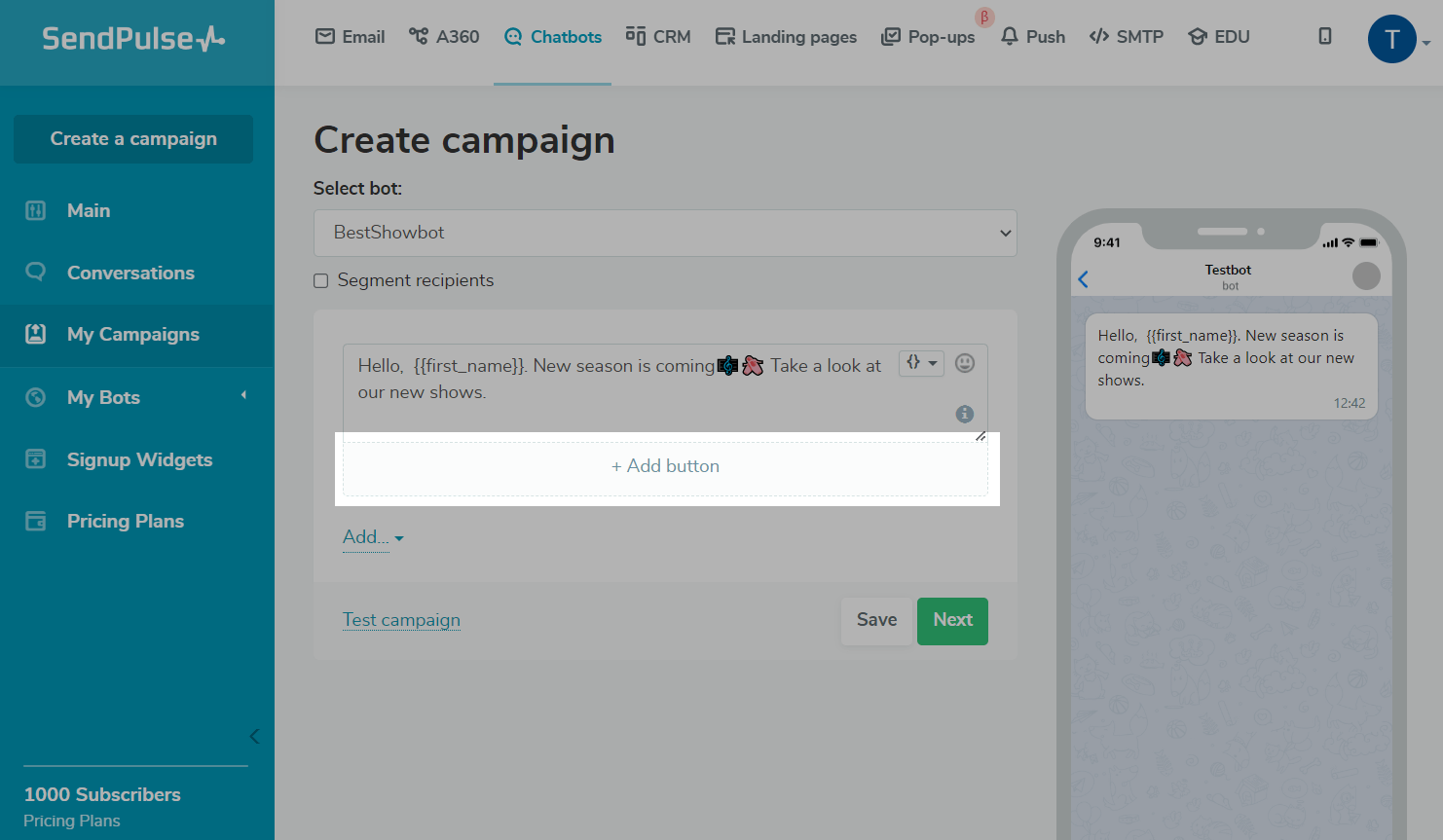Open the mobile device icon in header
This screenshot has height=840, width=1443.
(1325, 36)
